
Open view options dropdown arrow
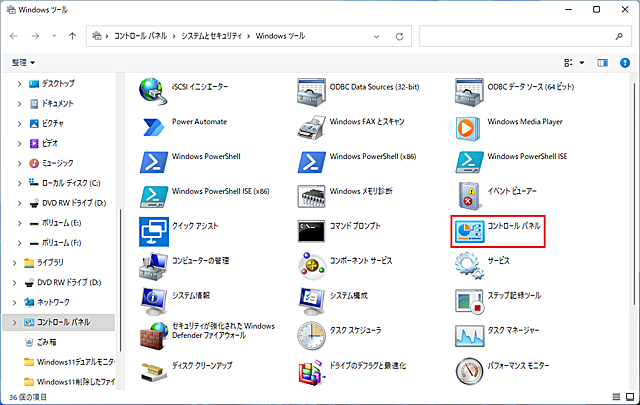point(582,62)
